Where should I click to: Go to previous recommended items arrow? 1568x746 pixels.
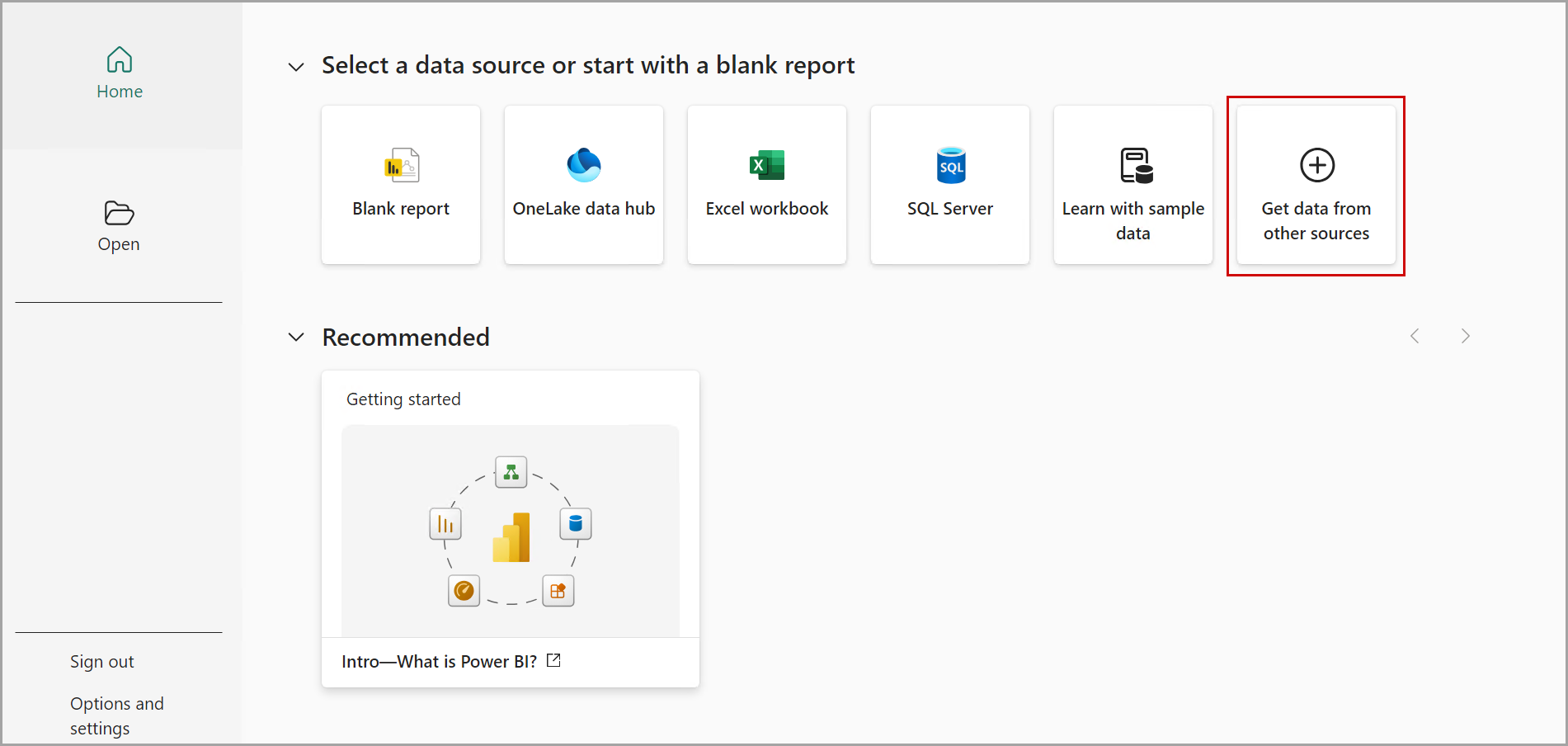point(1415,336)
